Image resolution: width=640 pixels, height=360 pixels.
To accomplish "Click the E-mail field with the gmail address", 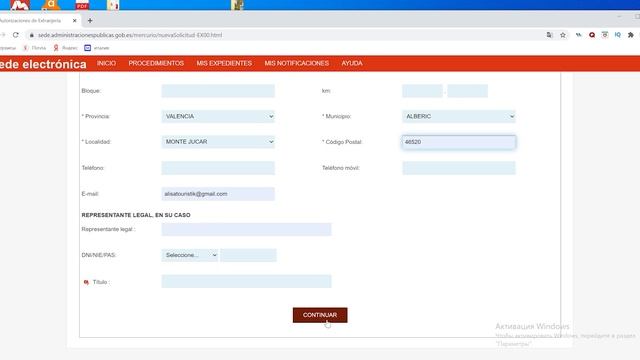I will pyautogui.click(x=218, y=194).
